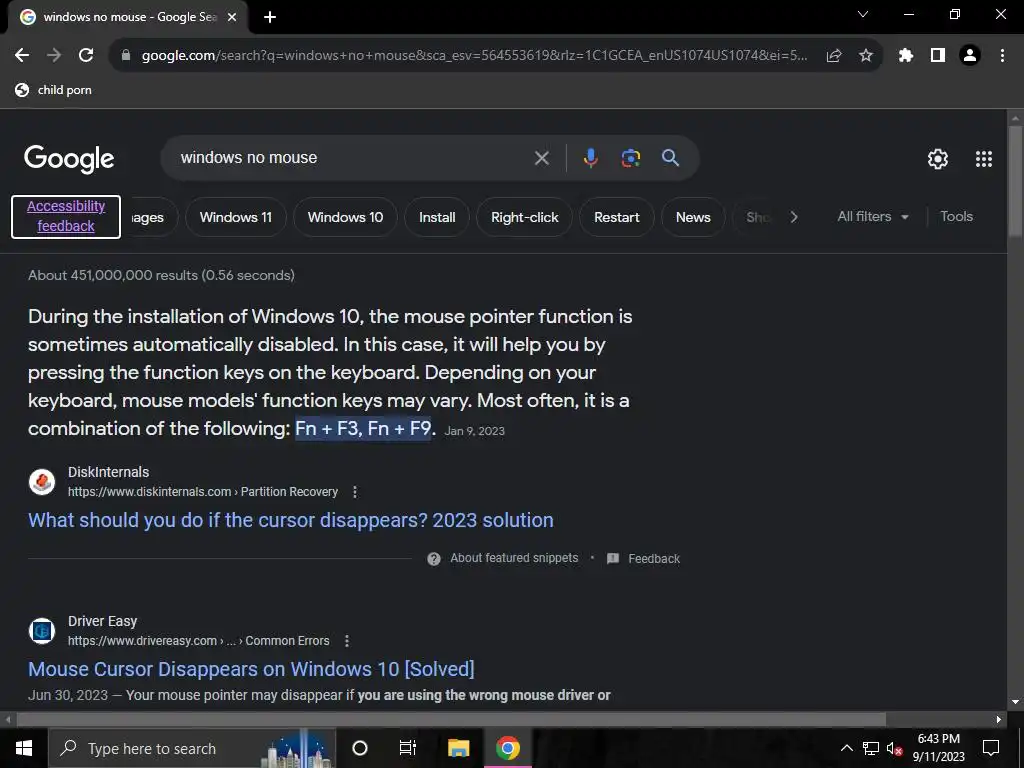1024x768 pixels.
Task: Expand the All filters dropdown
Action: [873, 217]
